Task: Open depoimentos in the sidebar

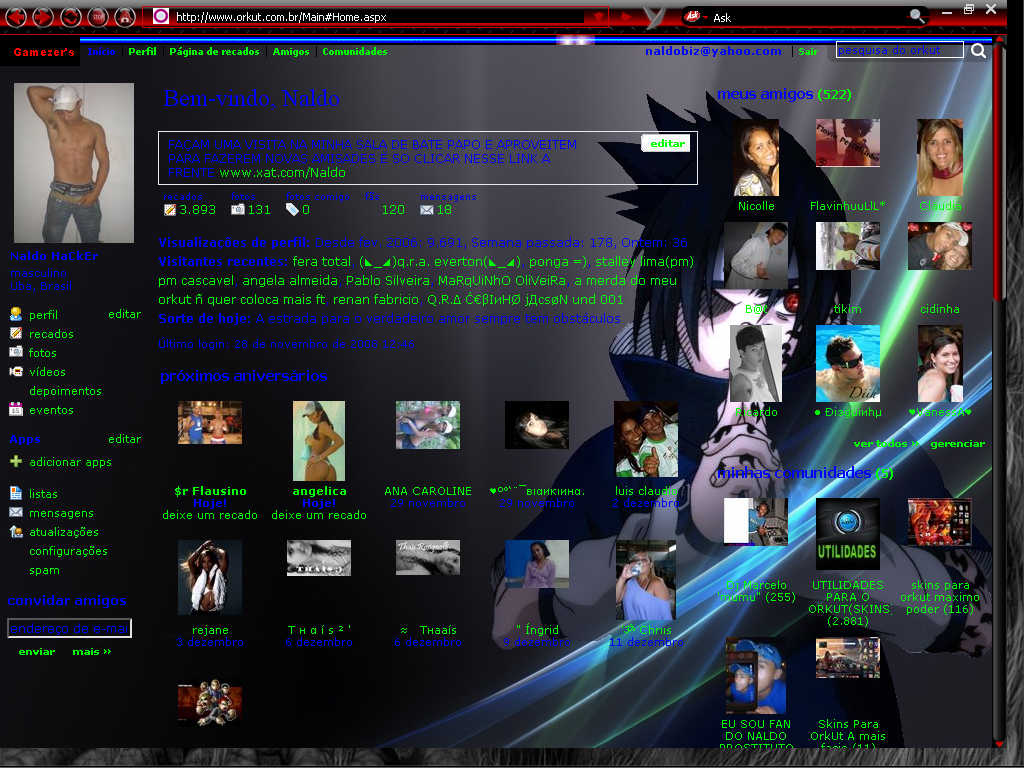Action: [x=65, y=391]
